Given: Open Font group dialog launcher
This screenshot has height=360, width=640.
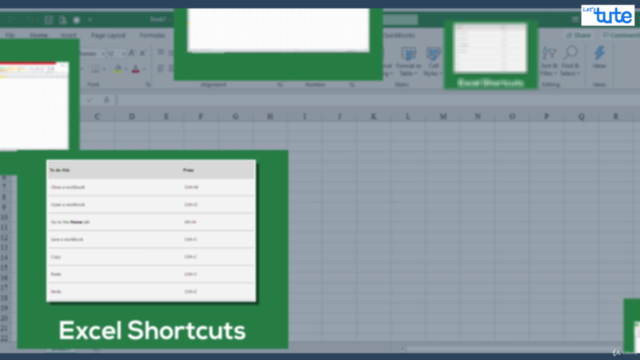Looking at the screenshot, I should pos(148,84).
